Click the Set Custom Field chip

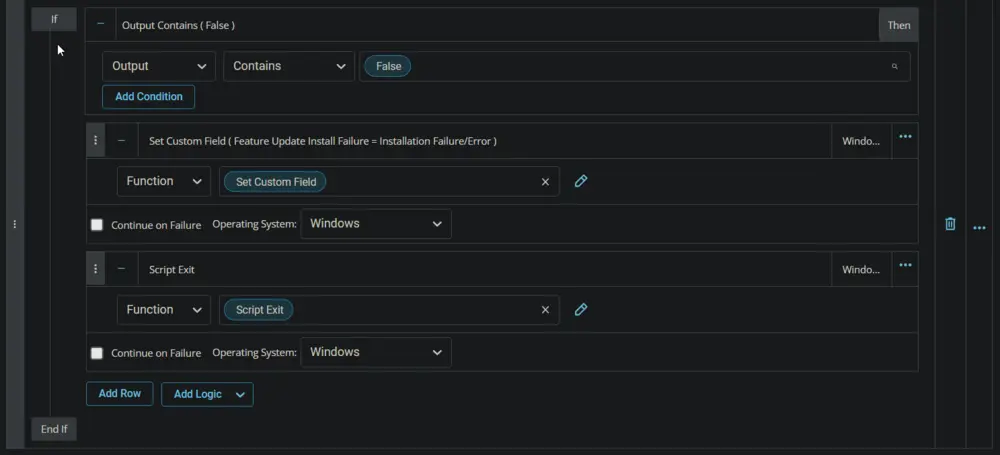tap(276, 182)
